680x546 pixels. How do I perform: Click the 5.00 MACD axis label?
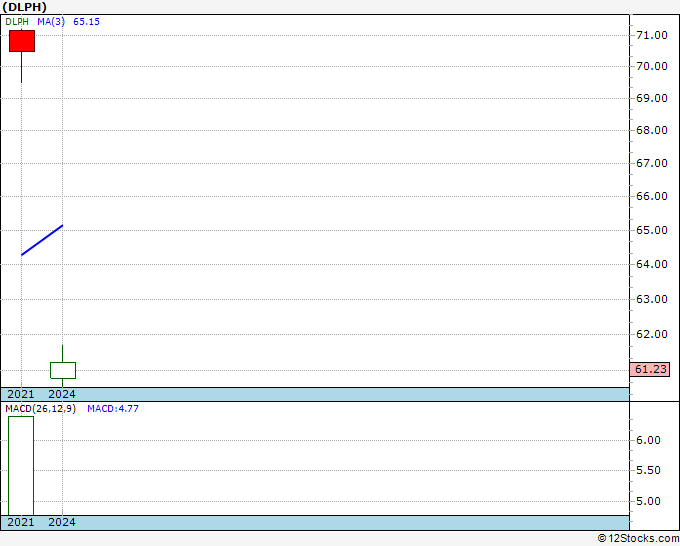[648, 501]
